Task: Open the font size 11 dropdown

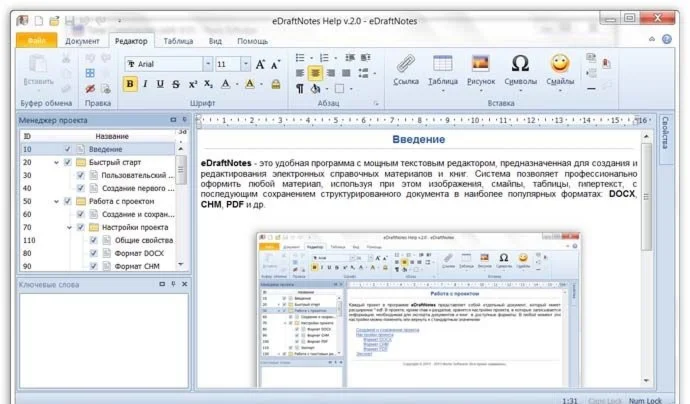Action: [246, 64]
